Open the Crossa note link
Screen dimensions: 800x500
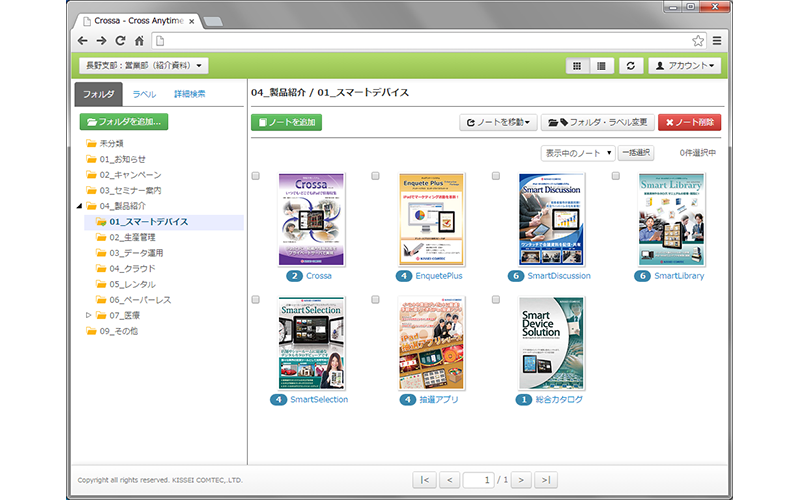pyautogui.click(x=318, y=276)
